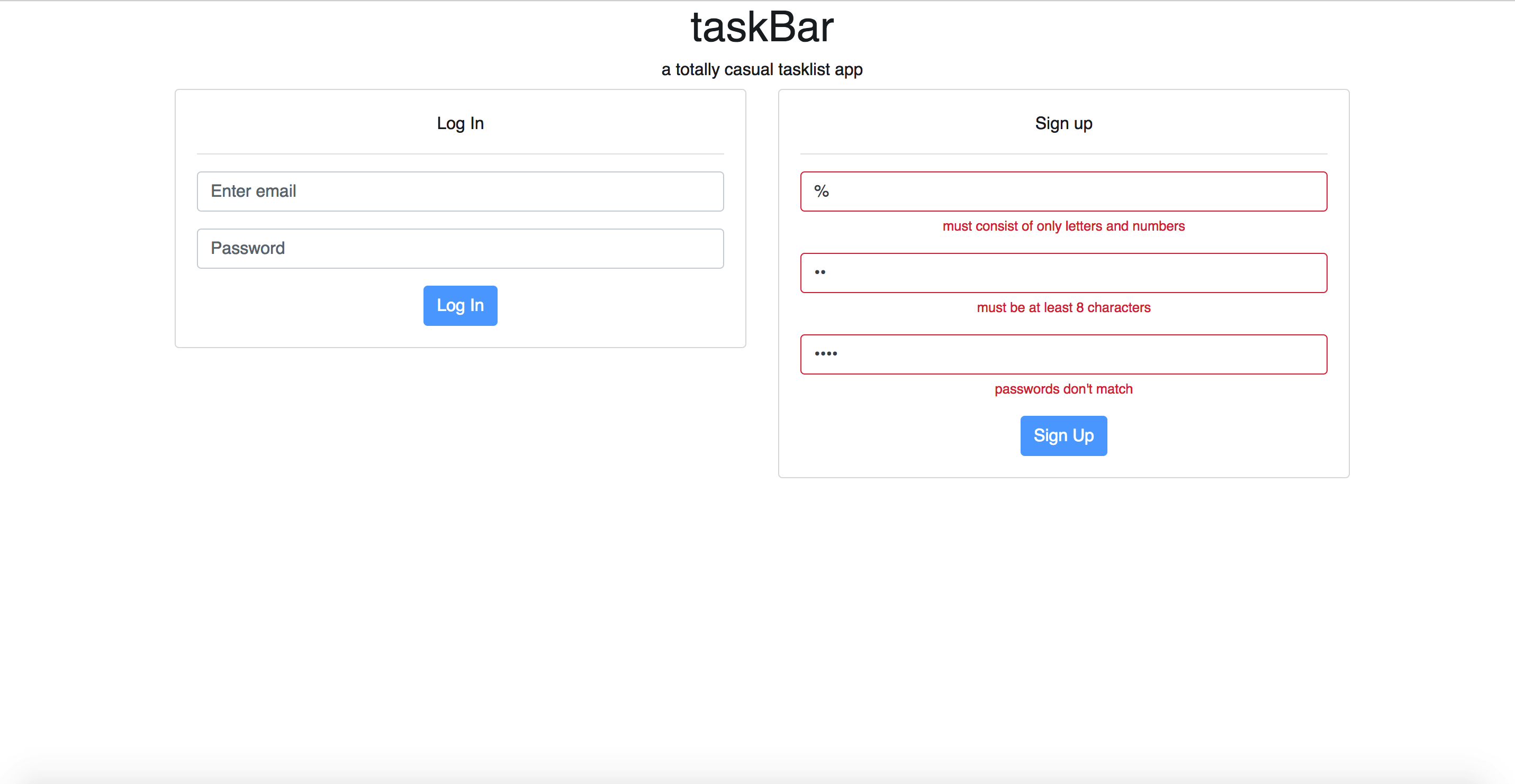Click the 'a totally casual tasklist app' subtitle
Screen dimensions: 1515x784
point(762,69)
